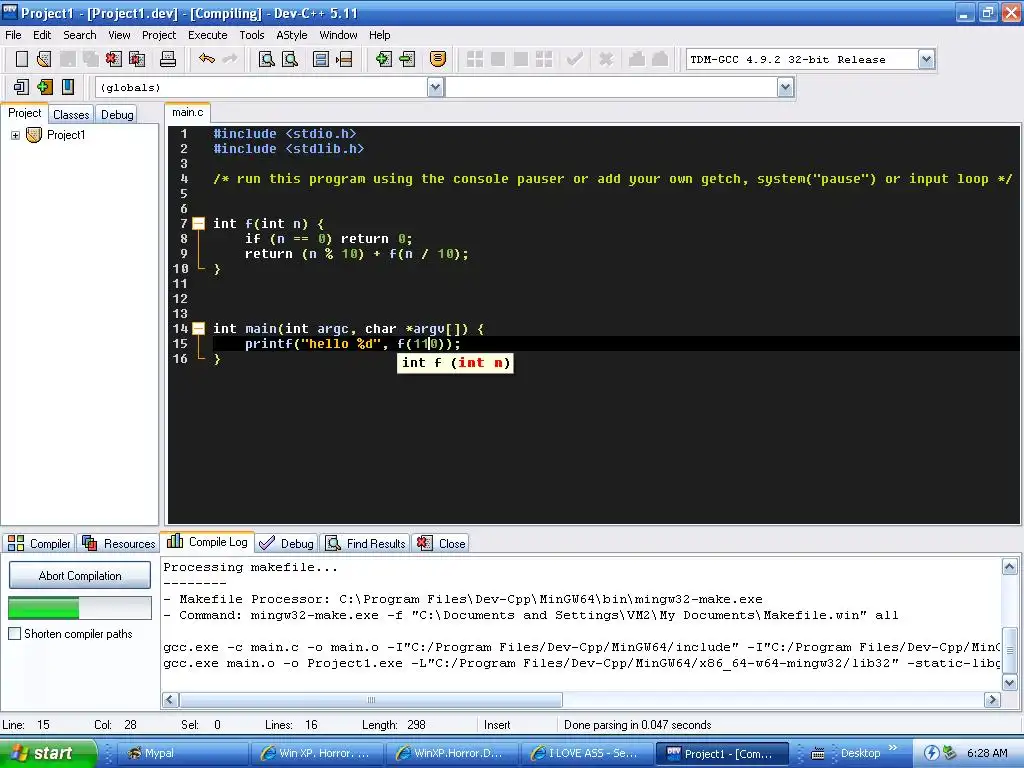Open the AStyle menu
Screen dimensions: 1024x768
point(291,35)
